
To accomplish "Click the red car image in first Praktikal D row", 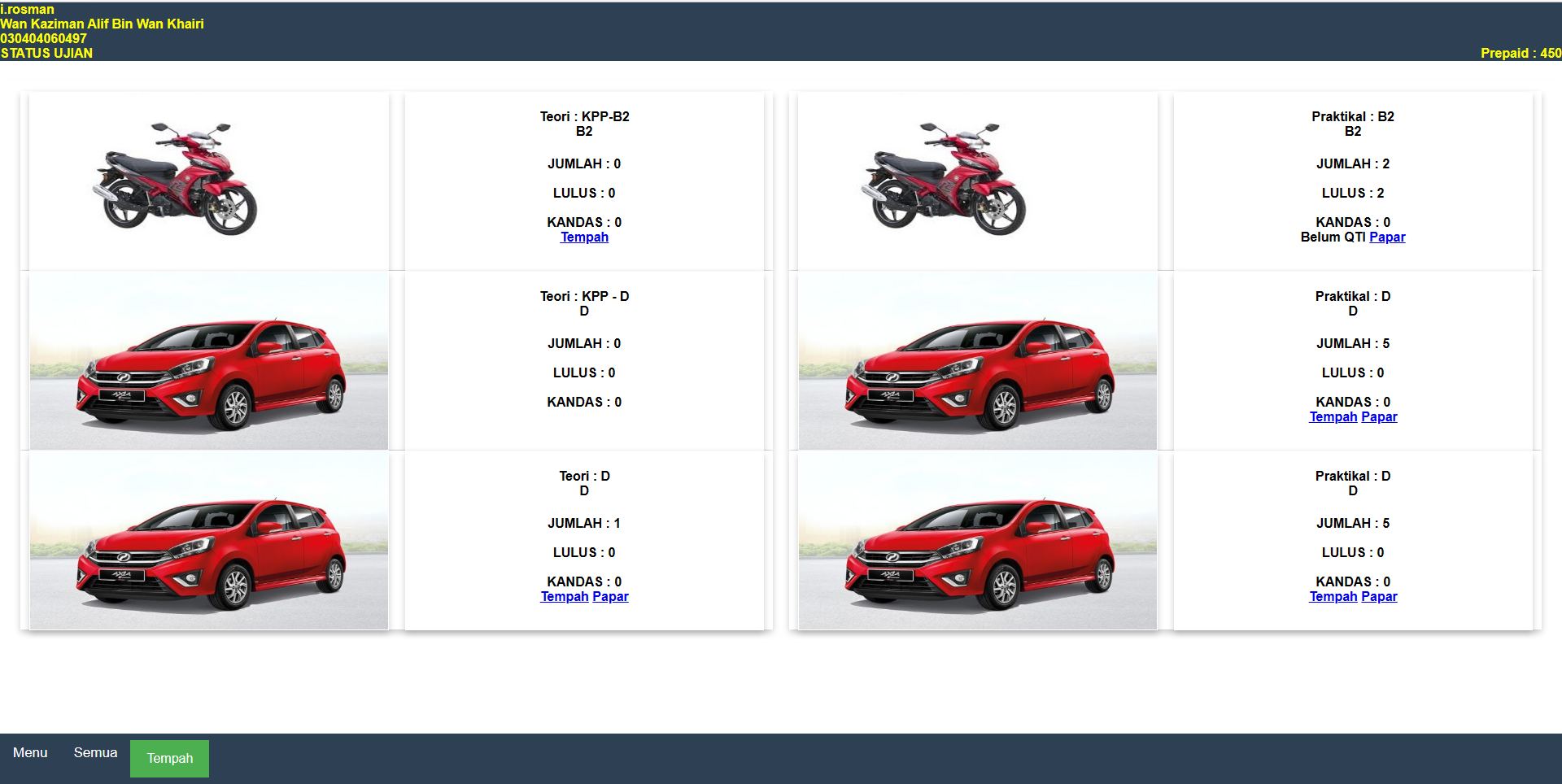I will (977, 361).
